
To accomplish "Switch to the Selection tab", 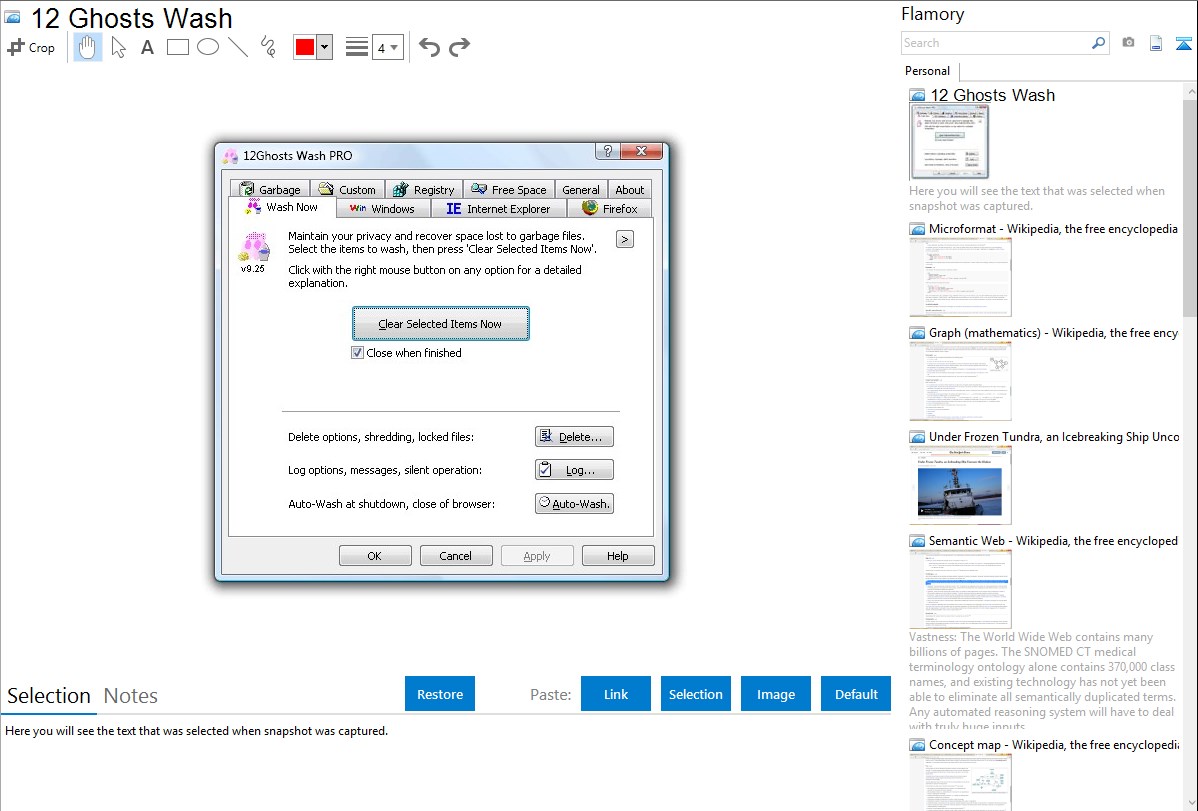I will click(49, 696).
